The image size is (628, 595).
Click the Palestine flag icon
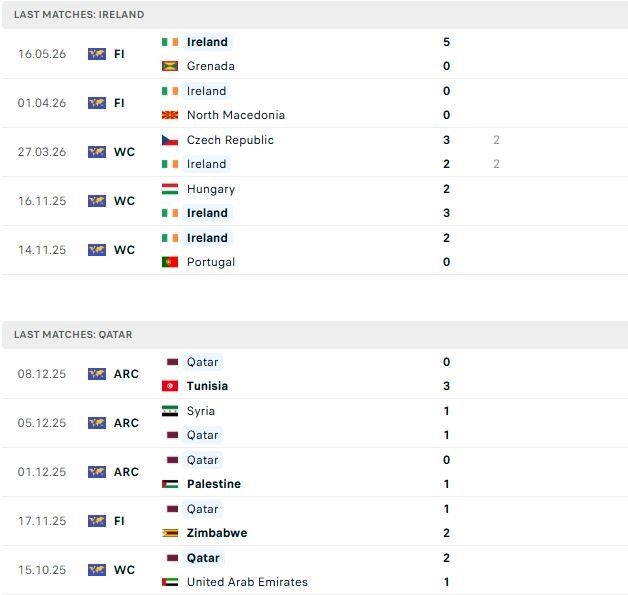(170, 484)
